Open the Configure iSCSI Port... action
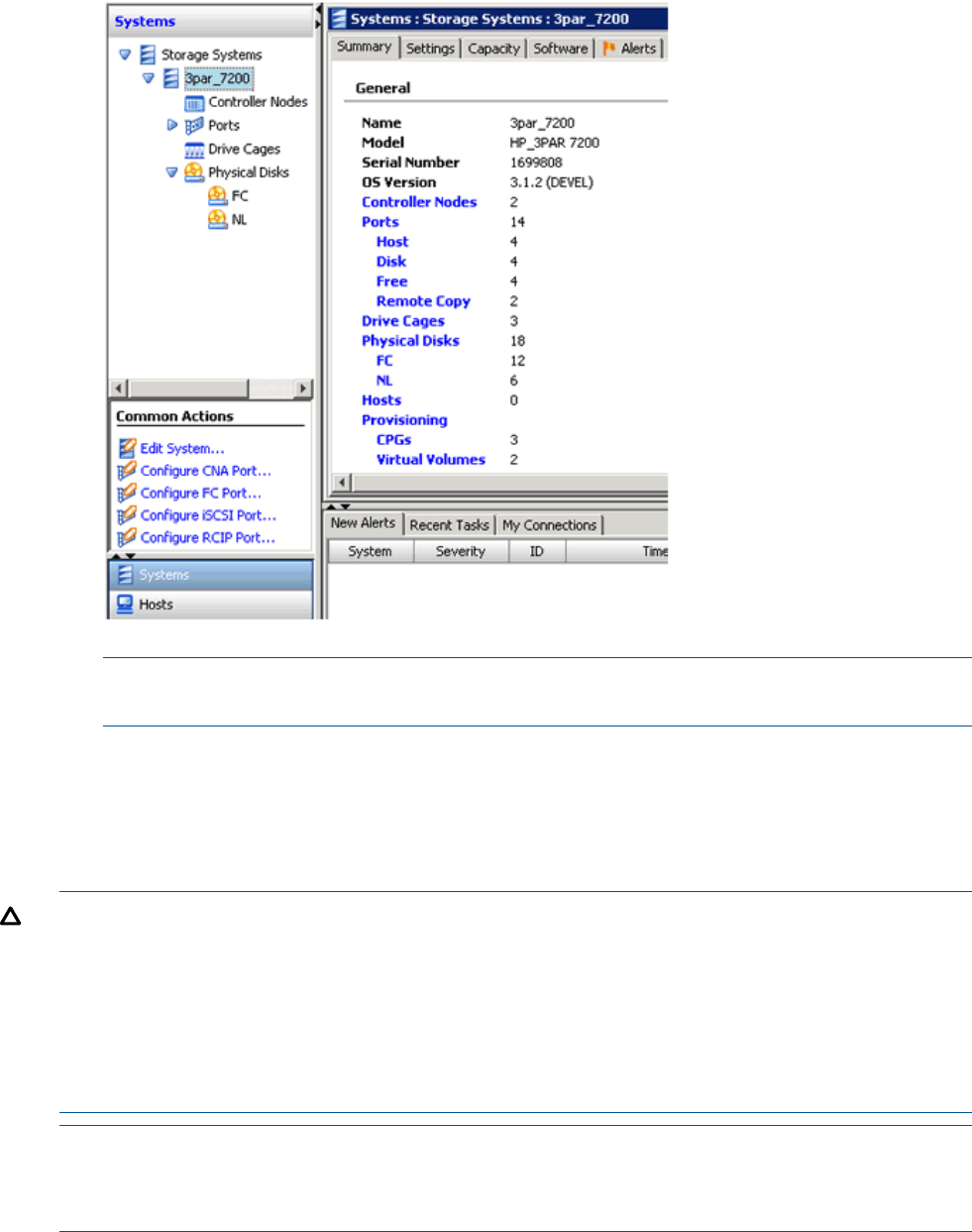The width and height of the screenshot is (972, 1232). (x=208, y=515)
